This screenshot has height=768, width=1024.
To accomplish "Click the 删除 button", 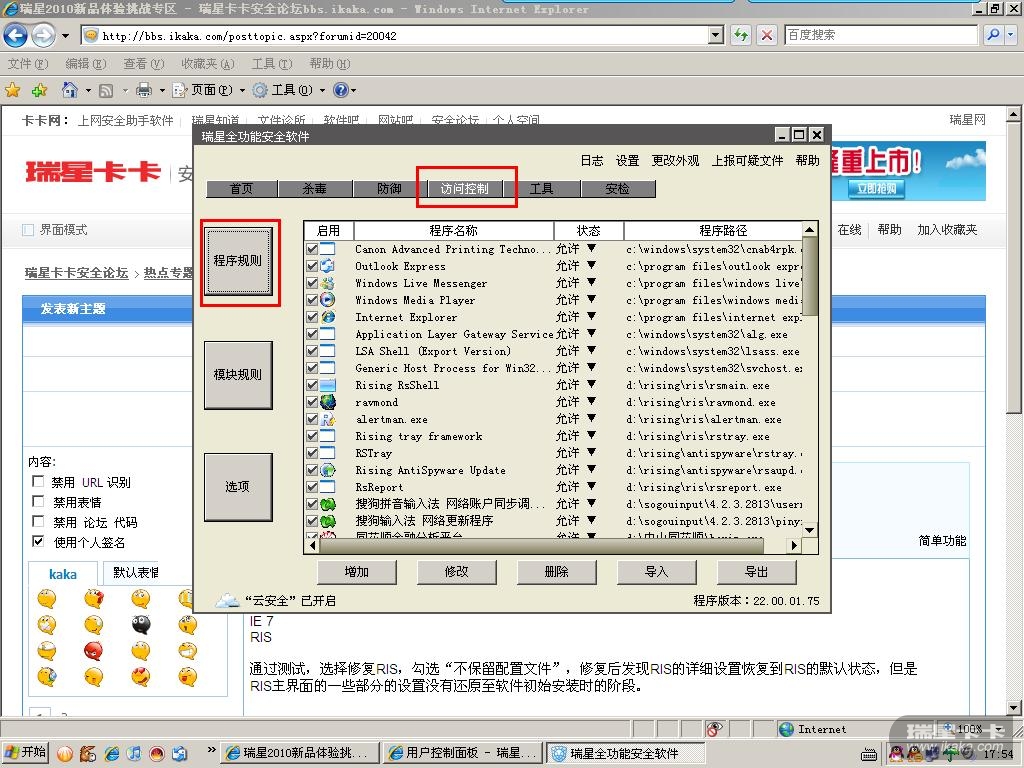I will tap(556, 572).
